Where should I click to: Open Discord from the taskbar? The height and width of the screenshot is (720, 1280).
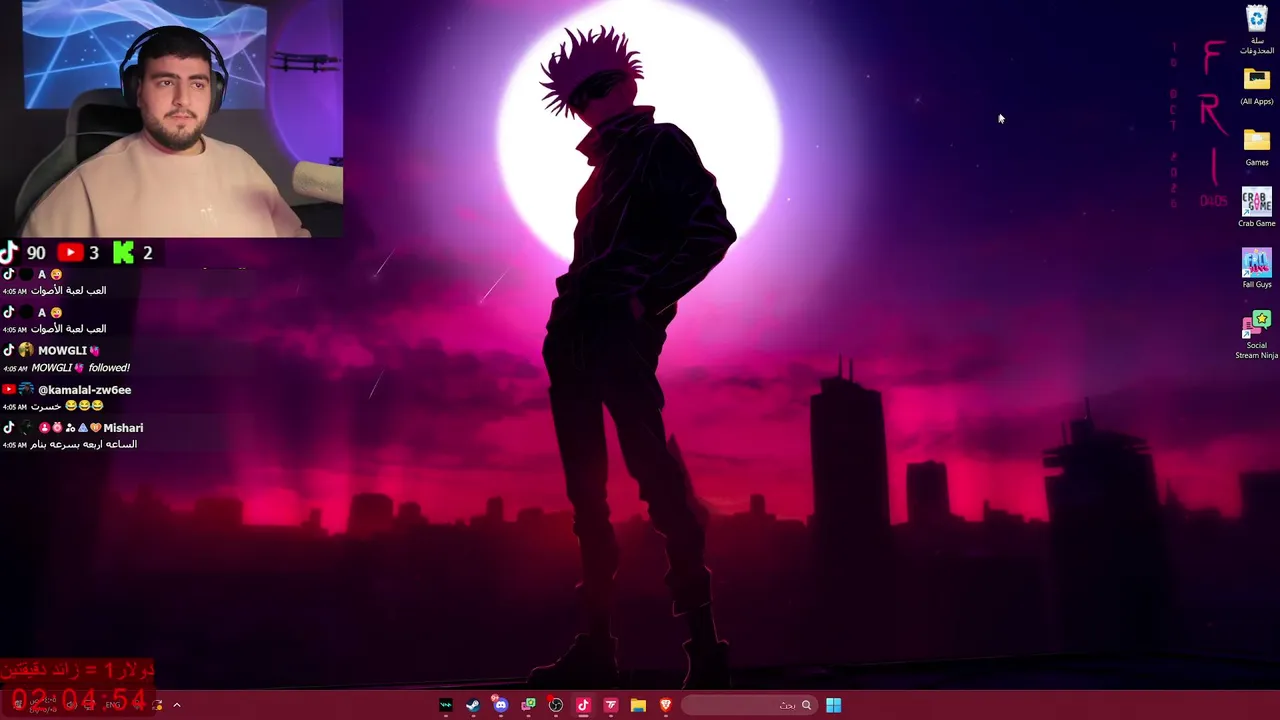501,705
